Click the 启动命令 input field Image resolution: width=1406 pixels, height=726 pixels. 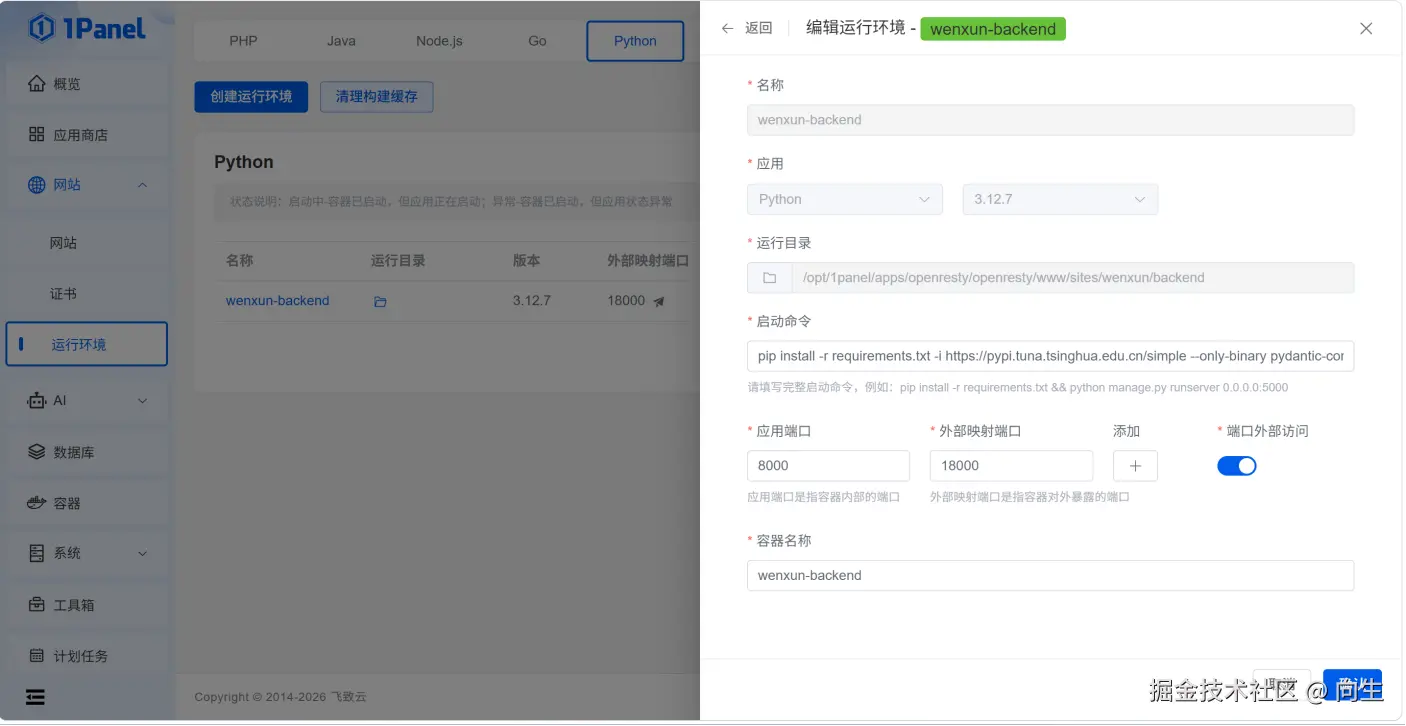tap(1050, 356)
